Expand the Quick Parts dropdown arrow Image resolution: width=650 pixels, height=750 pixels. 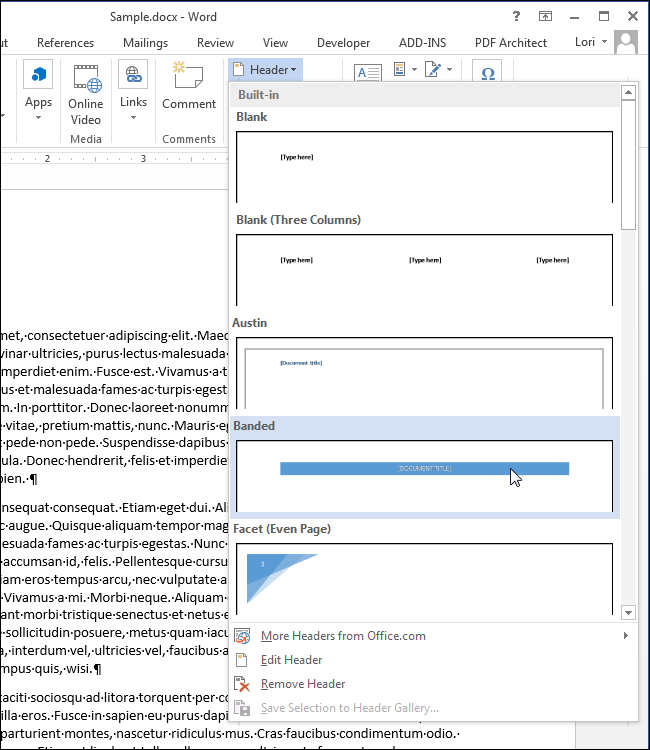click(x=414, y=70)
